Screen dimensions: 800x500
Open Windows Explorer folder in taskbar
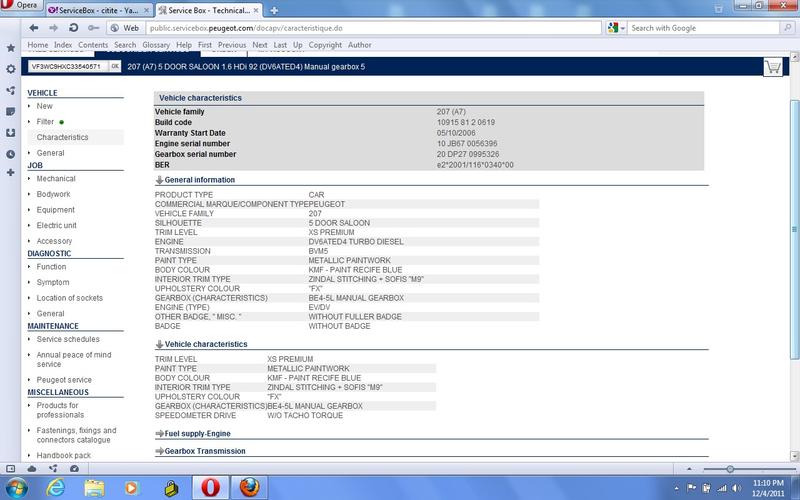(94, 488)
